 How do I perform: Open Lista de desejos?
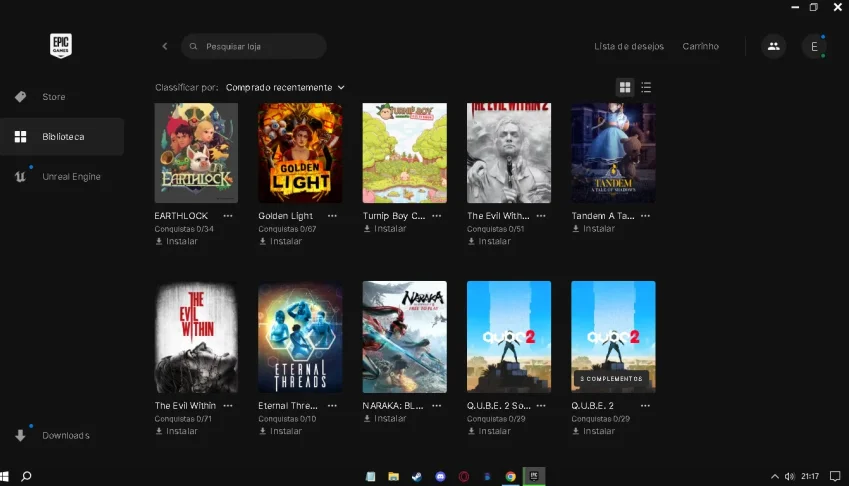click(x=629, y=47)
